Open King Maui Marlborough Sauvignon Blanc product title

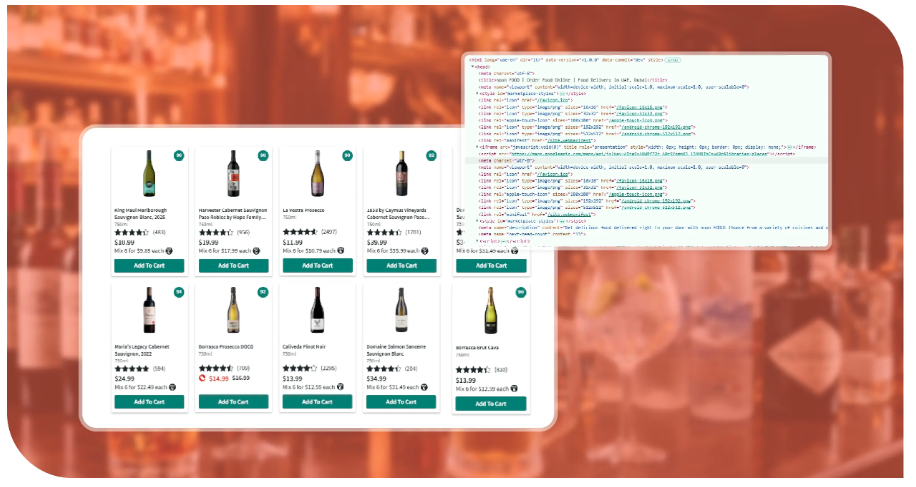coord(141,214)
